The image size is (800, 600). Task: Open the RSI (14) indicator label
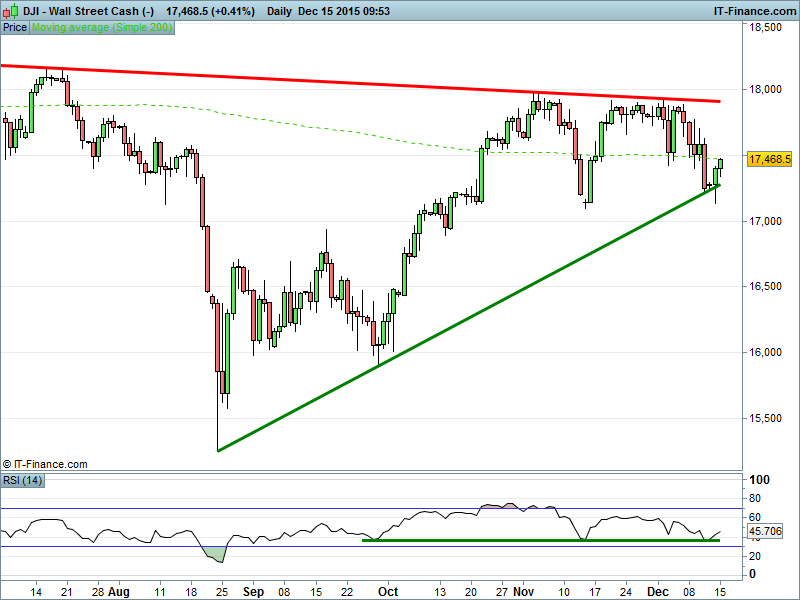point(22,481)
